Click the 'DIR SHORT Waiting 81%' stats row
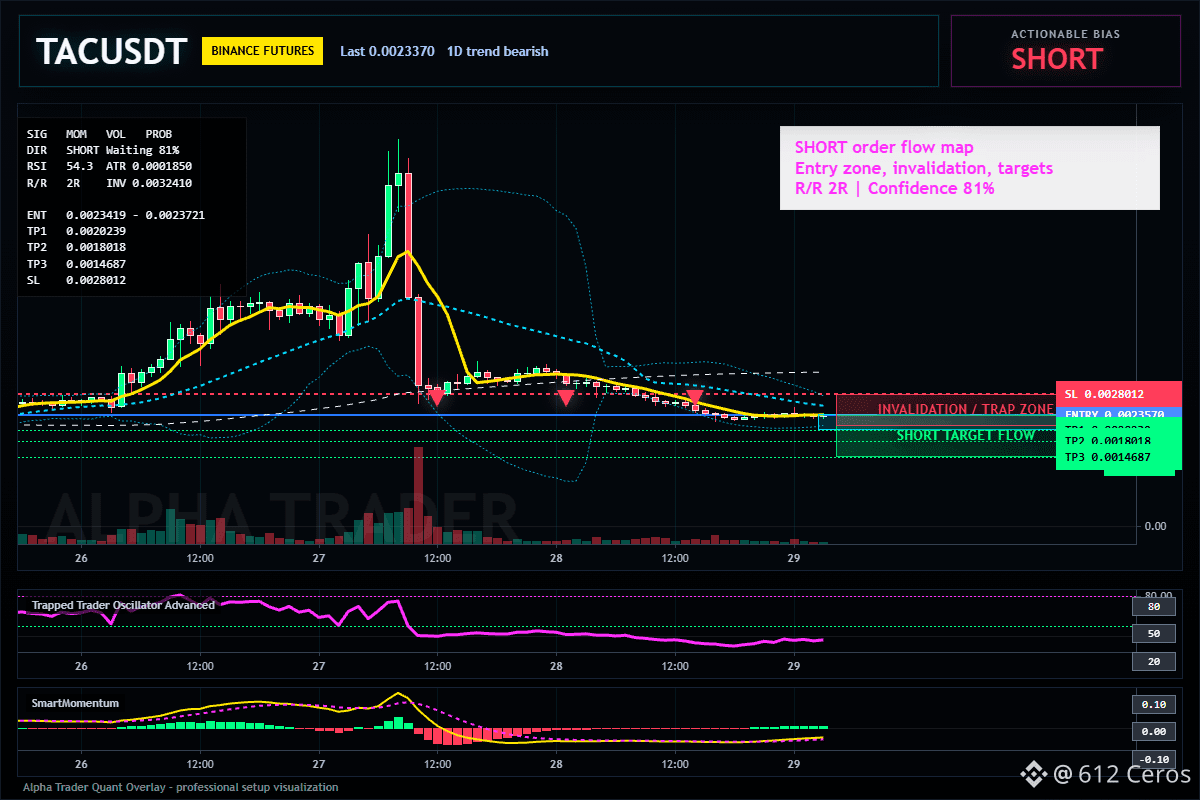Image resolution: width=1200 pixels, height=800 pixels. click(x=103, y=149)
